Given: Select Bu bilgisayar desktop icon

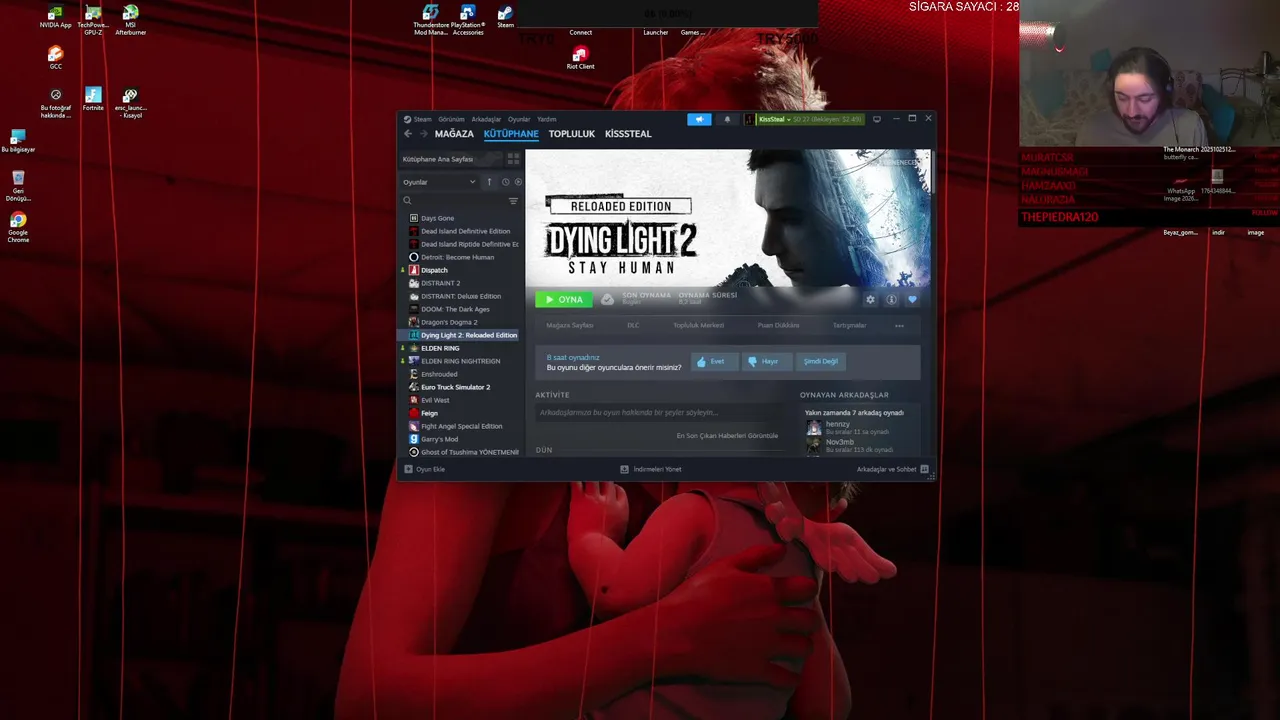Looking at the screenshot, I should click(x=18, y=141).
